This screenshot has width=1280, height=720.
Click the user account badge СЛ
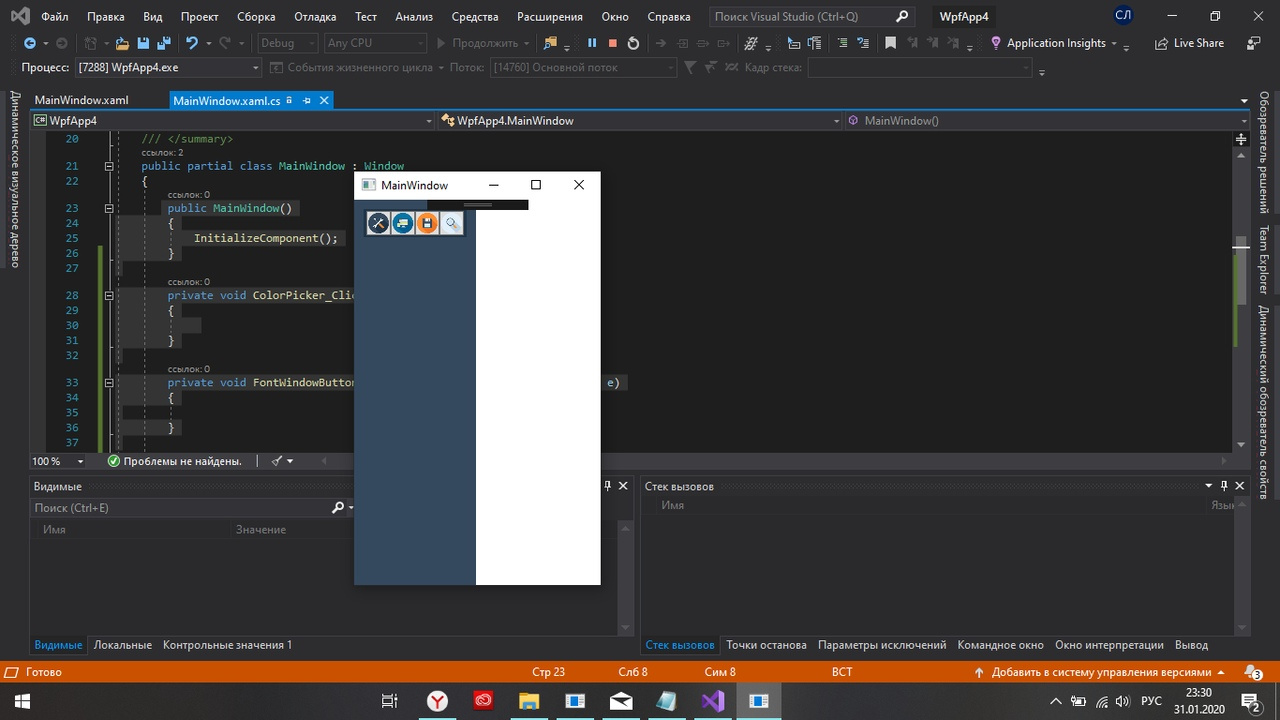coord(1123,16)
